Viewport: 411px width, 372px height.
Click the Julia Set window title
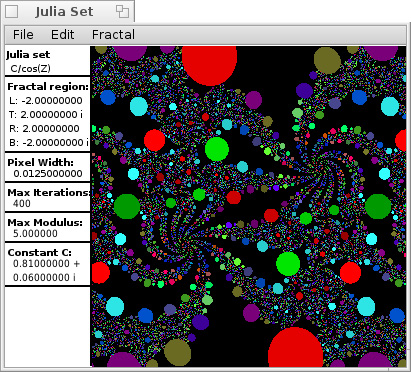click(64, 12)
